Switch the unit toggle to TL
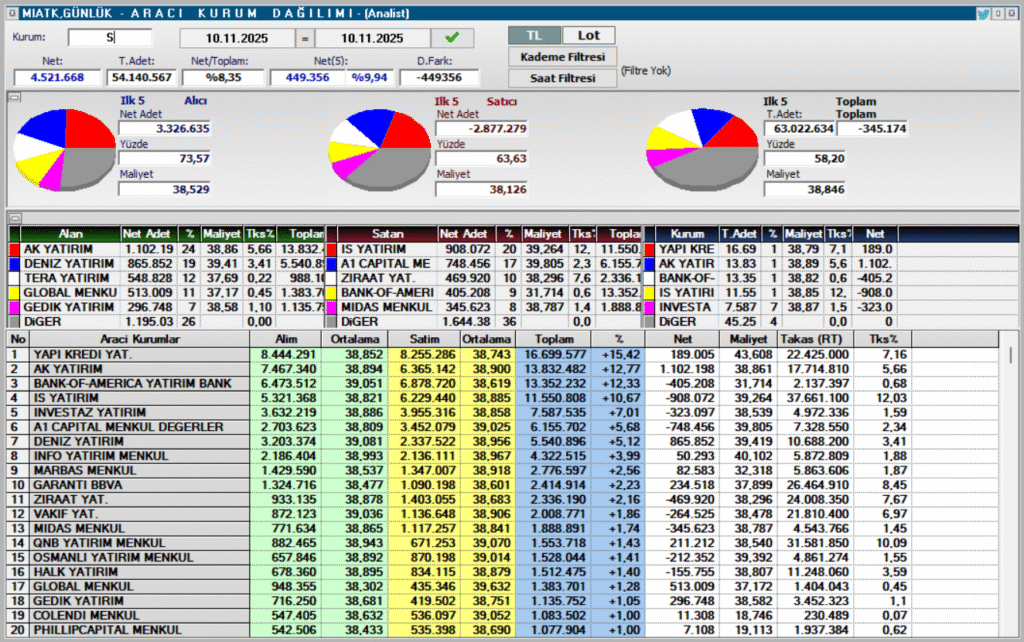This screenshot has width=1024, height=642. tap(535, 35)
